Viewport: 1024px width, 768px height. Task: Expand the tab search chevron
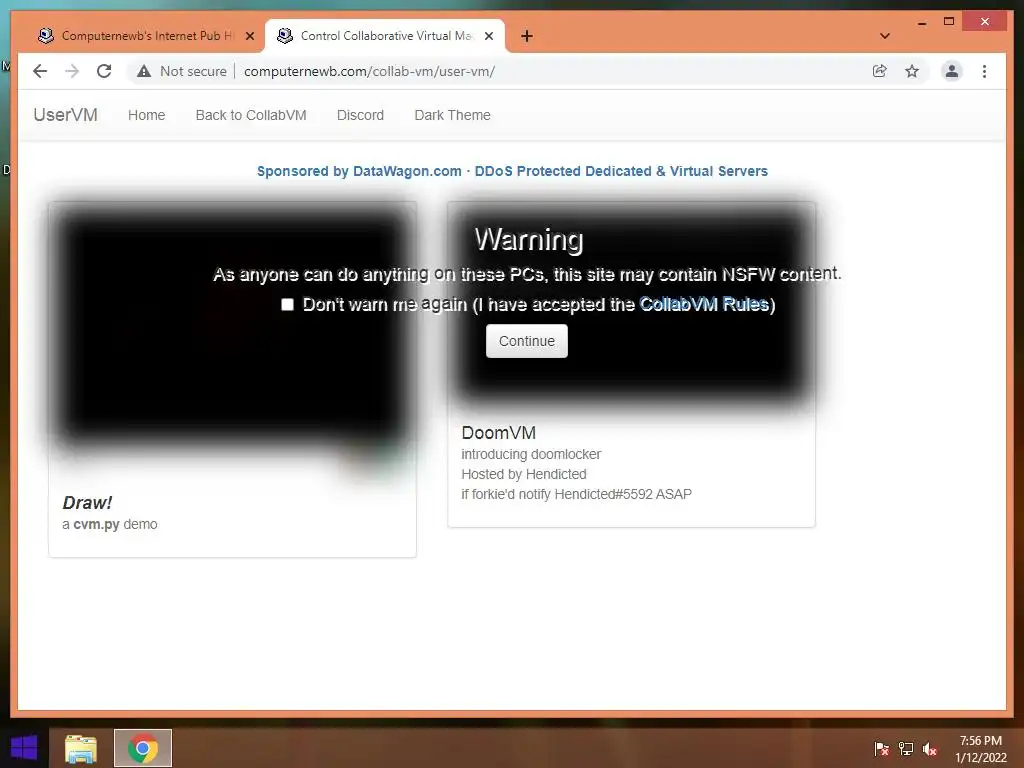[885, 36]
